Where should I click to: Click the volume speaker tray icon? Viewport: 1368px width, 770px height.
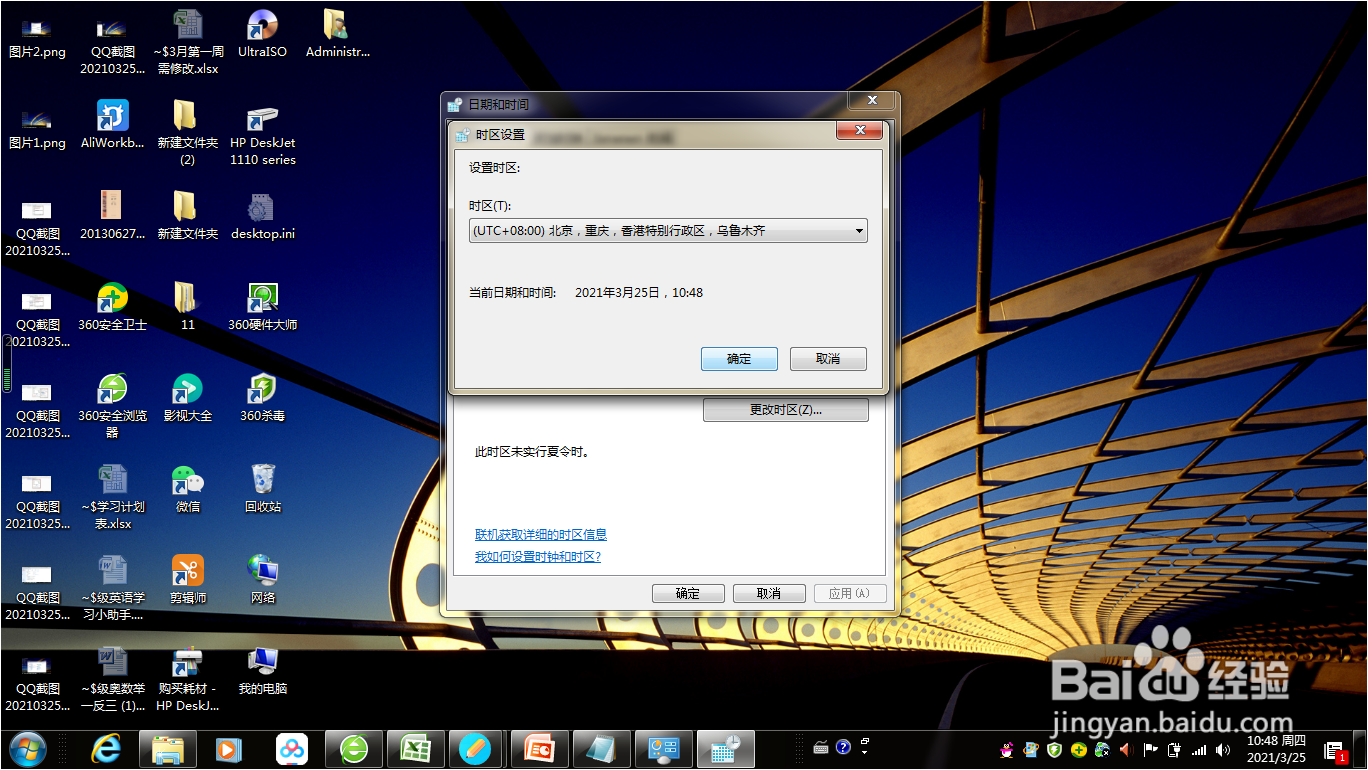(x=1223, y=749)
